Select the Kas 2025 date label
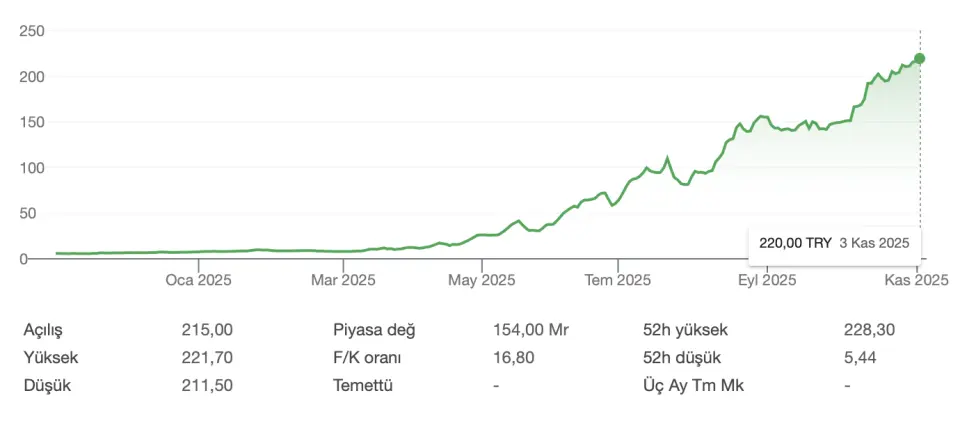This screenshot has width=960, height=423. tap(917, 280)
